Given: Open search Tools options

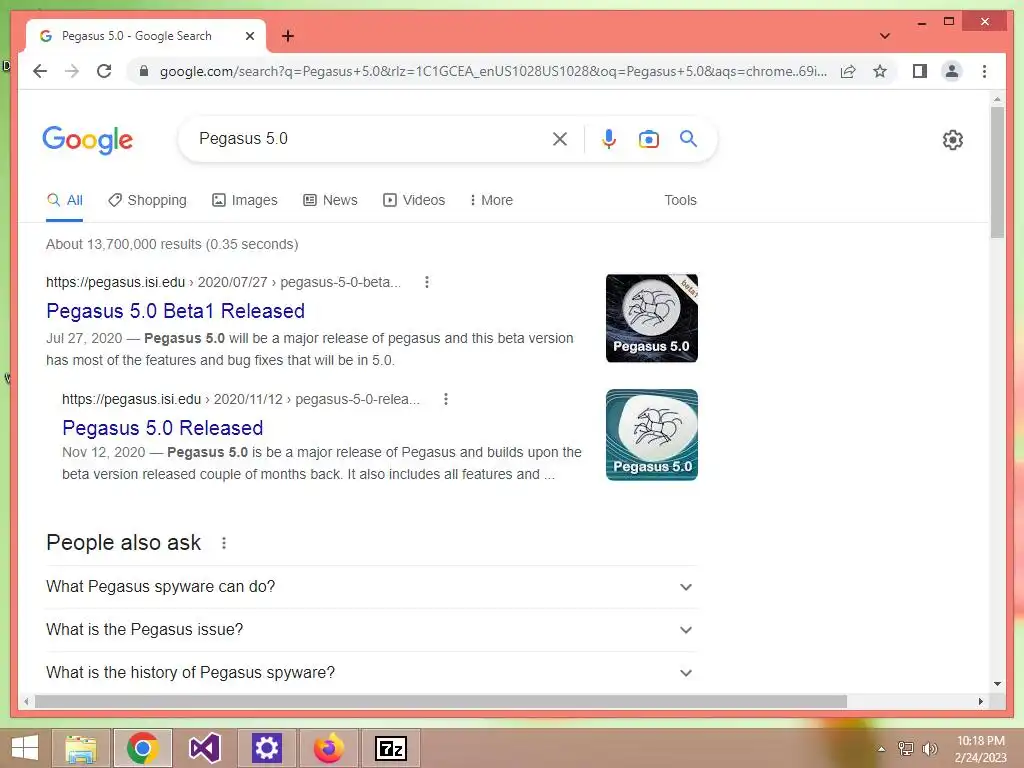Looking at the screenshot, I should pos(680,200).
